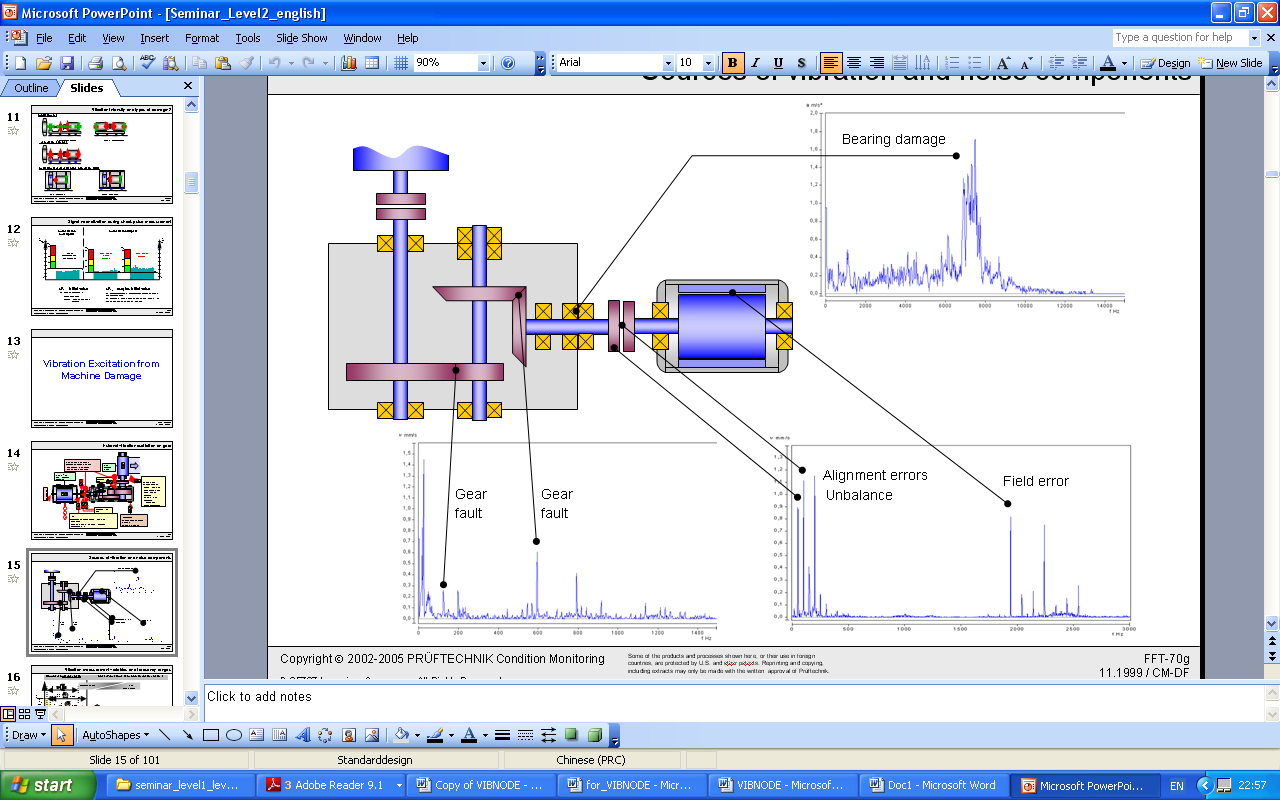The height and width of the screenshot is (800, 1280).
Task: Click the Increase Font Size icon
Action: (1003, 63)
